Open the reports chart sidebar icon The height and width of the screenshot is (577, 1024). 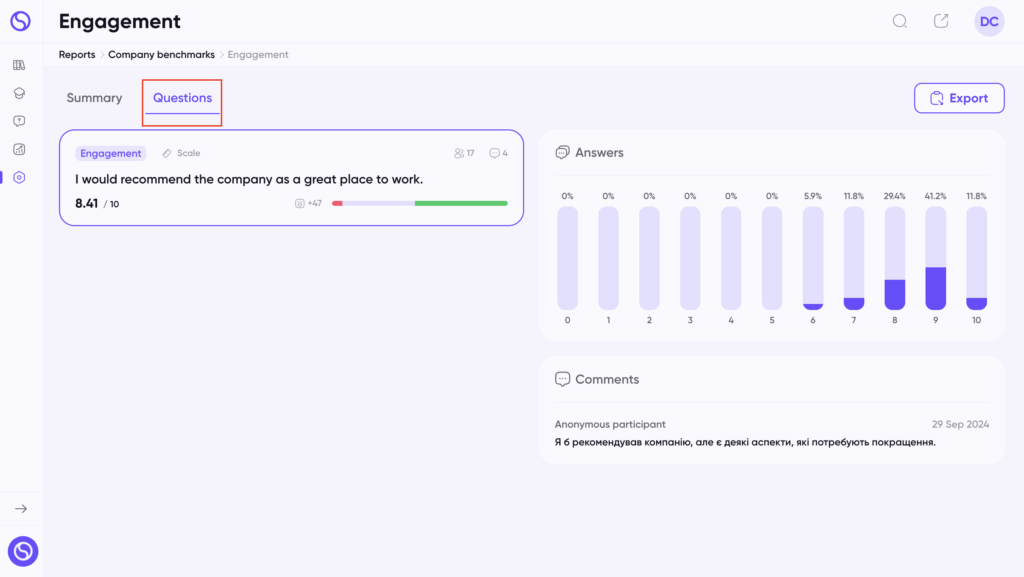(19, 149)
